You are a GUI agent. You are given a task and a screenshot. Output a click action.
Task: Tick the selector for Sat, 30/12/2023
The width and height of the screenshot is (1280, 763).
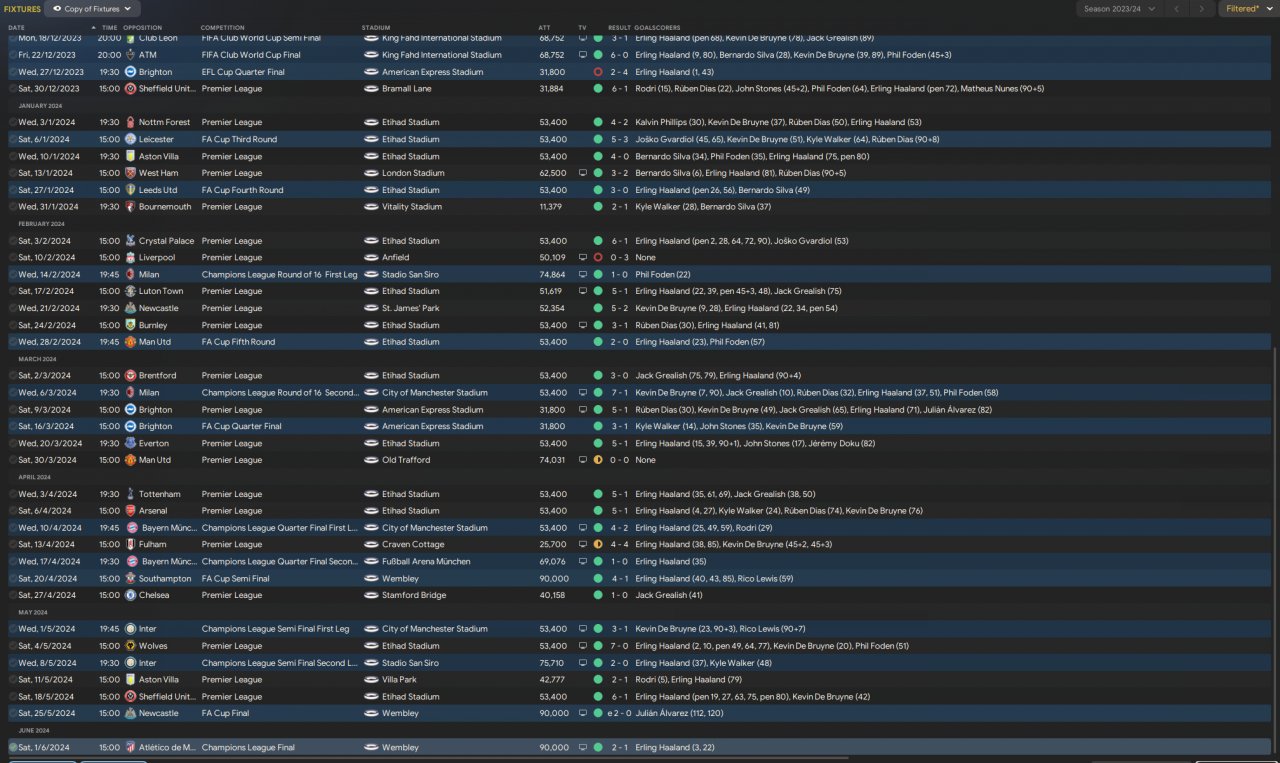pyautogui.click(x=13, y=89)
